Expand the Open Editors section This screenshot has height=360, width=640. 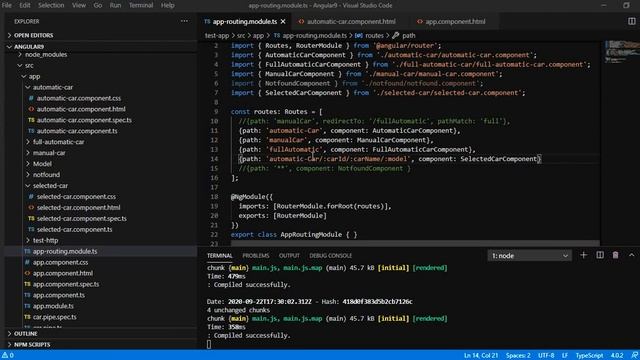tap(33, 36)
